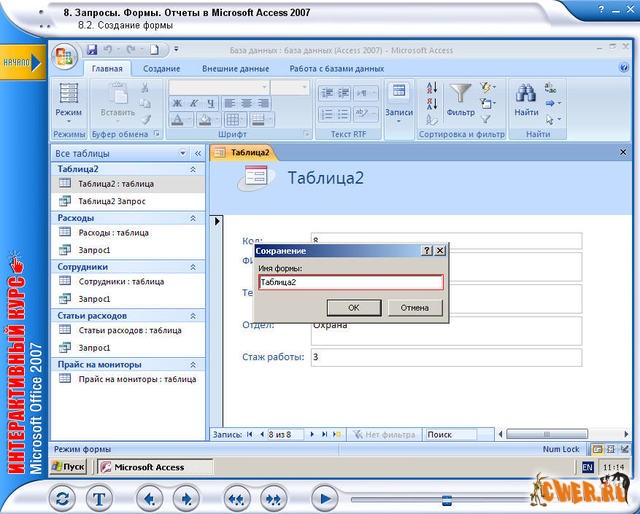Image resolution: width=640 pixels, height=514 pixels.
Task: Click the Office button in Access
Action: (65, 55)
